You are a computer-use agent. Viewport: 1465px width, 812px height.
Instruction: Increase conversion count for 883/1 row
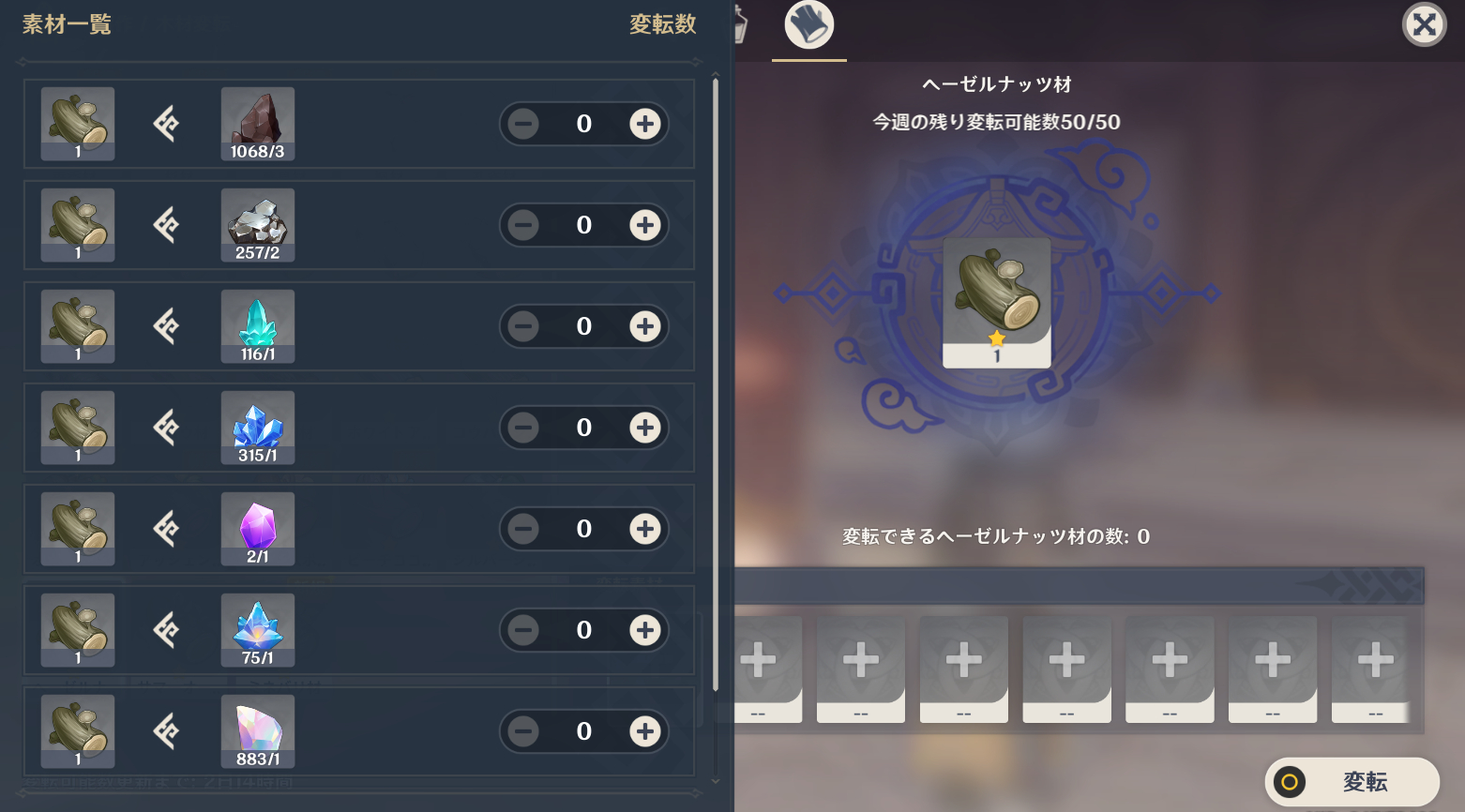click(x=645, y=731)
